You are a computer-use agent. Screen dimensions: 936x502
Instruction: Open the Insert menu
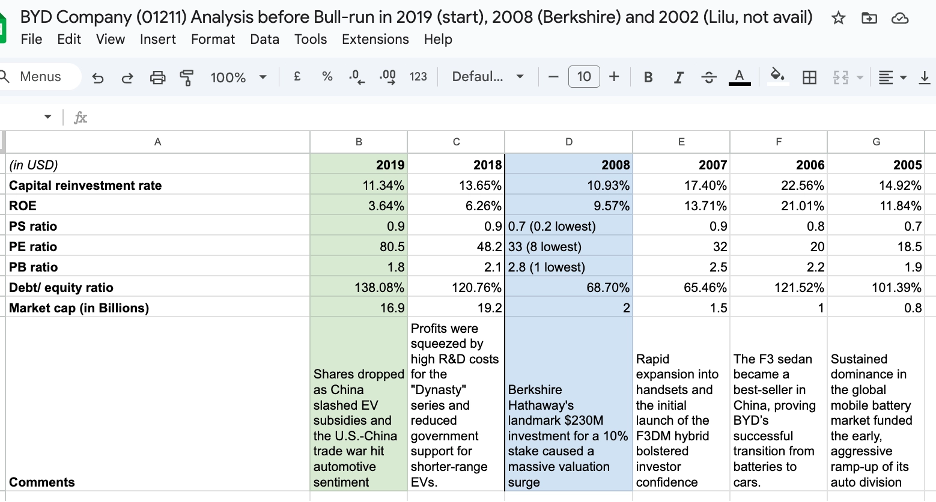(x=158, y=39)
